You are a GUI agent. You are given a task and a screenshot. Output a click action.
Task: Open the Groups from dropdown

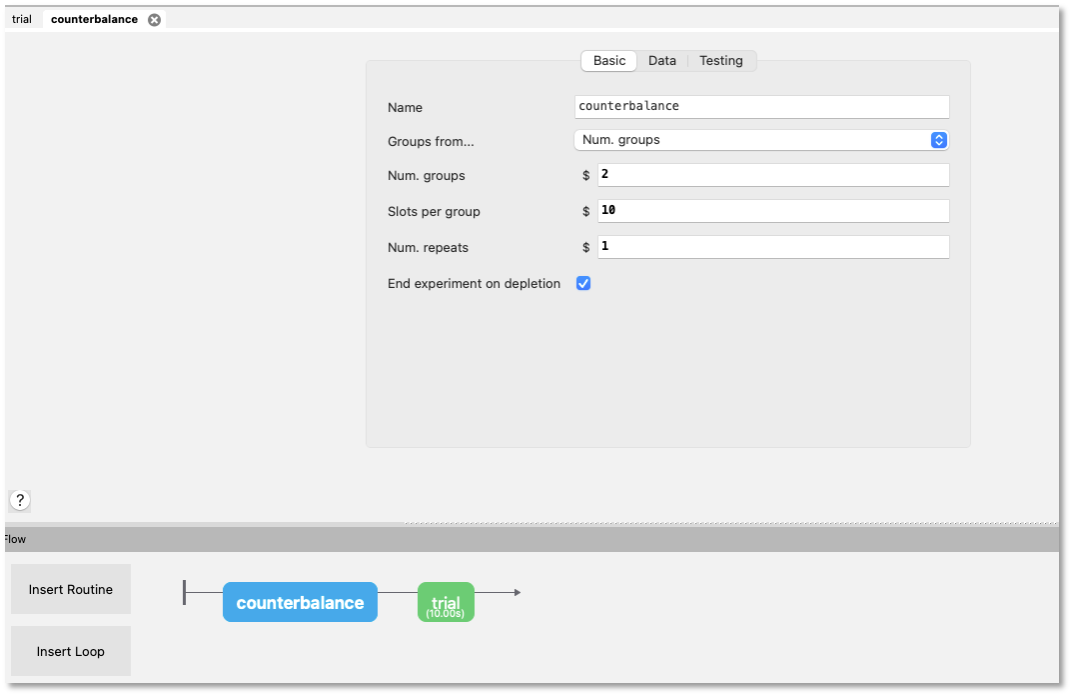pos(761,140)
